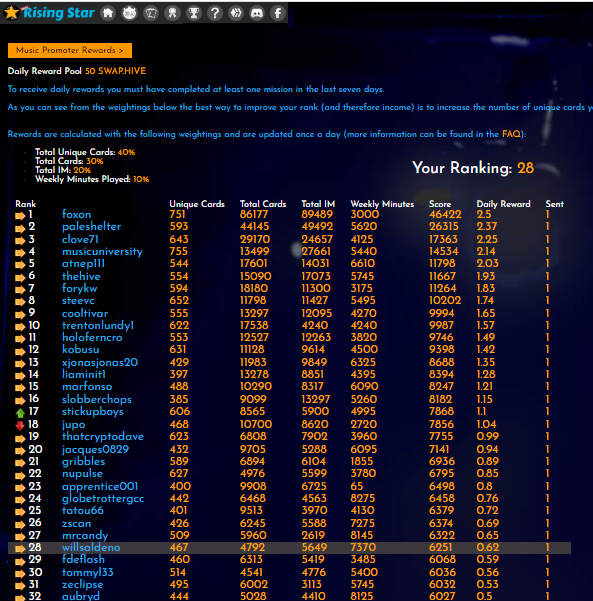The width and height of the screenshot is (593, 601).
Task: Open kobusu's profile link
Action: coord(80,349)
